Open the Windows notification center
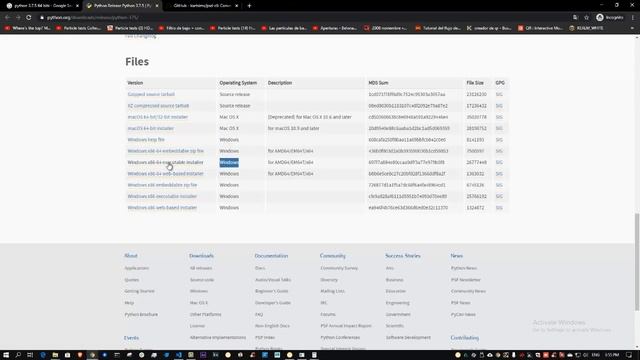 [x=629, y=355]
